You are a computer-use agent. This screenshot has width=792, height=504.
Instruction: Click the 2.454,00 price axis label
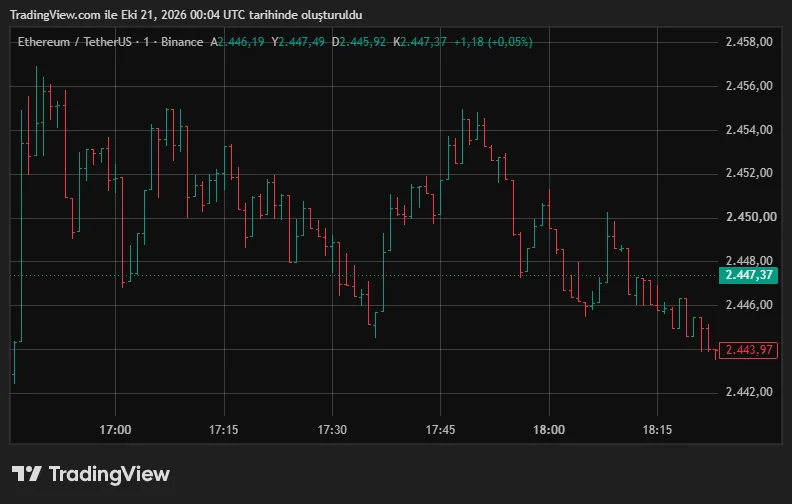point(749,130)
